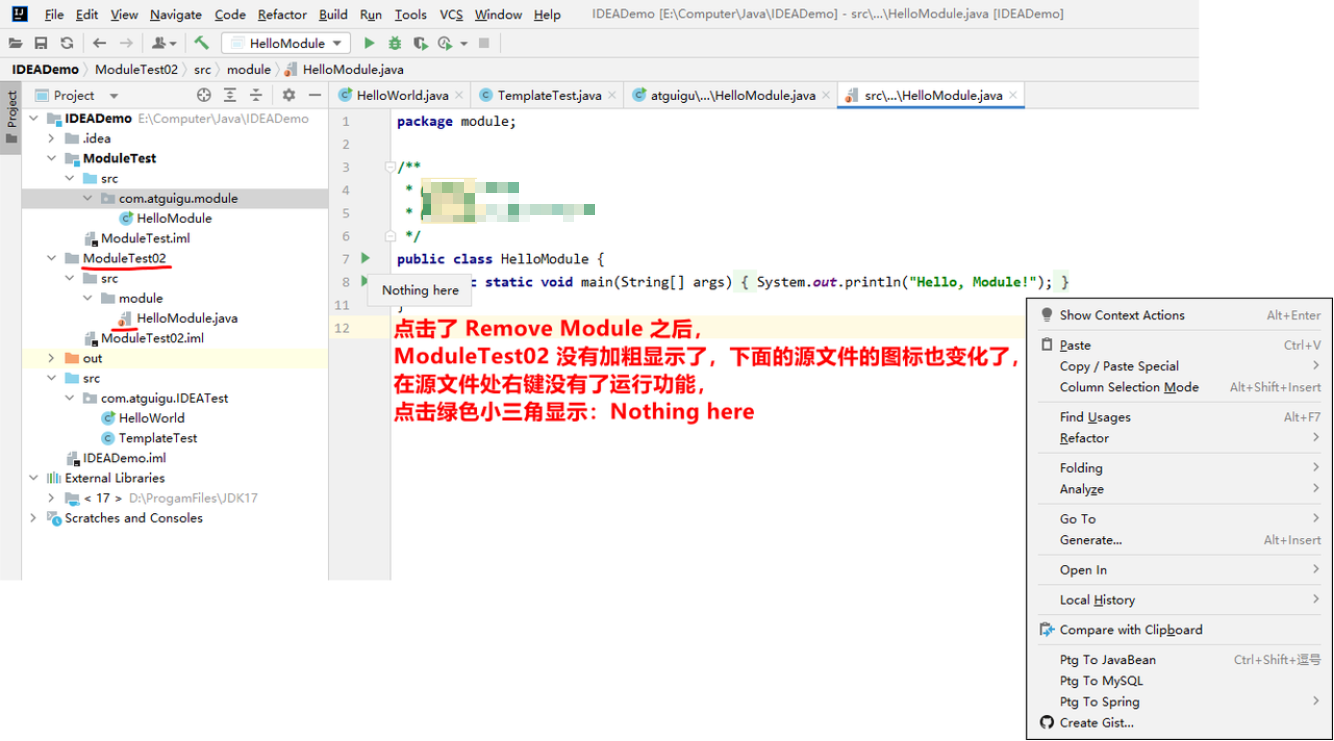
Task: Open the Tools menu
Action: (411, 15)
